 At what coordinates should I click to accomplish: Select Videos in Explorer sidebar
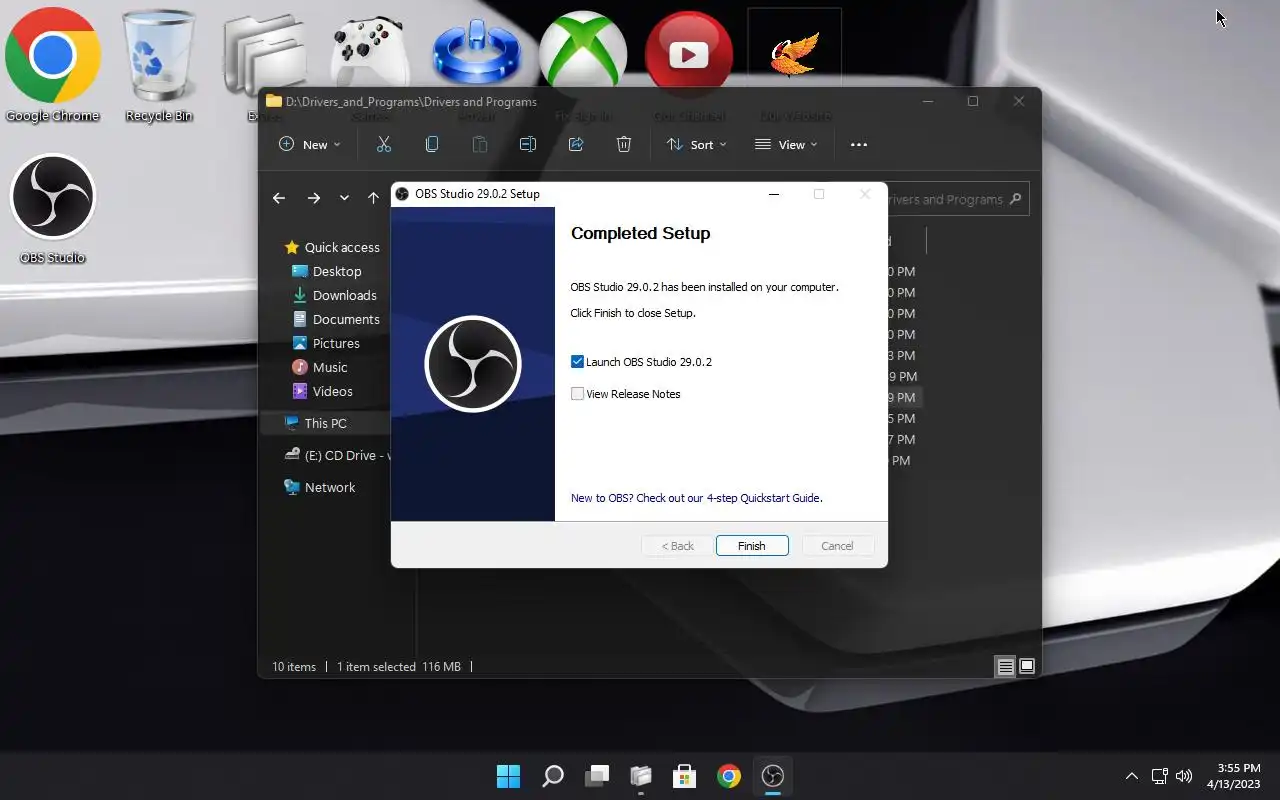tap(322, 391)
